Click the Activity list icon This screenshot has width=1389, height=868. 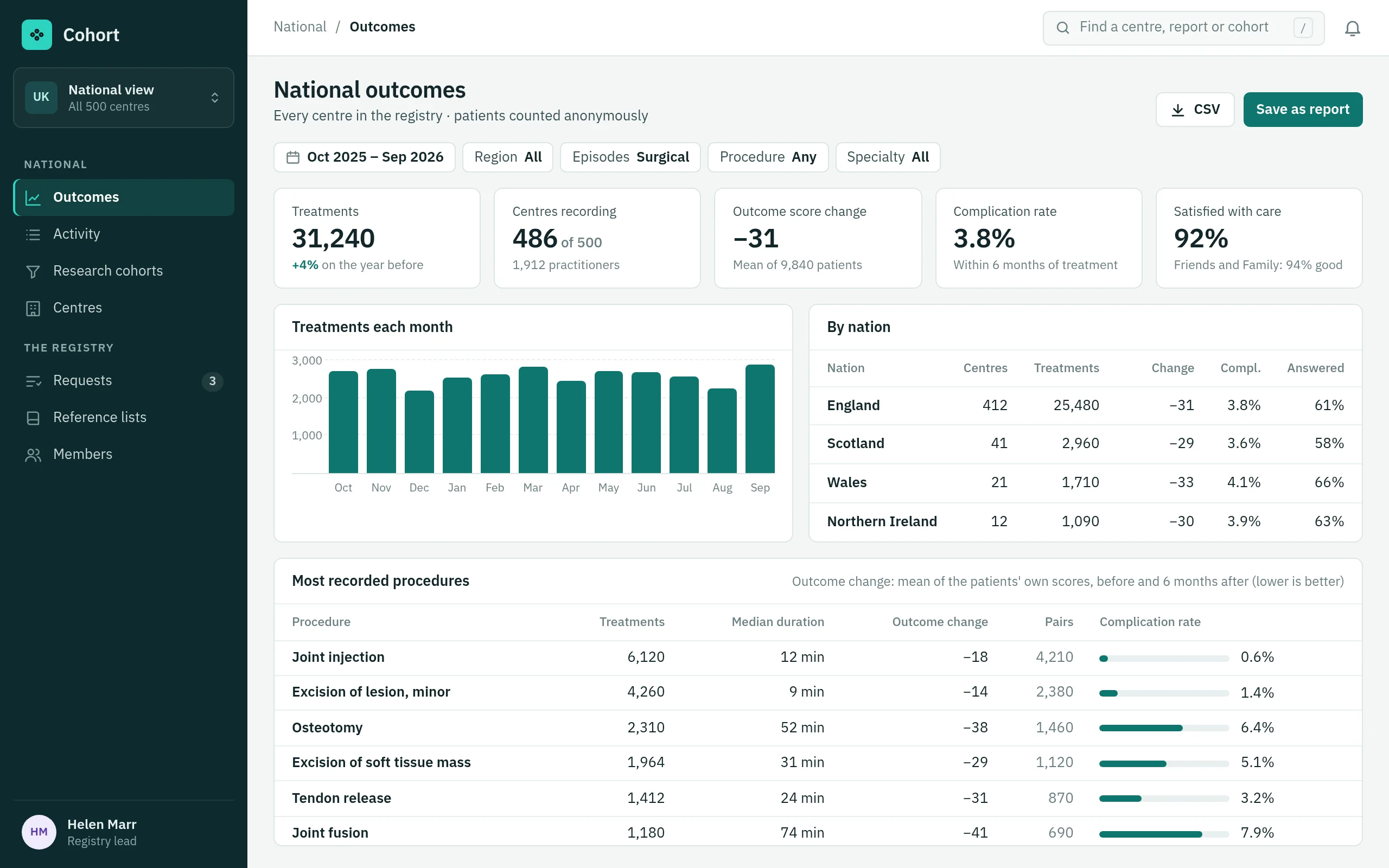click(33, 234)
